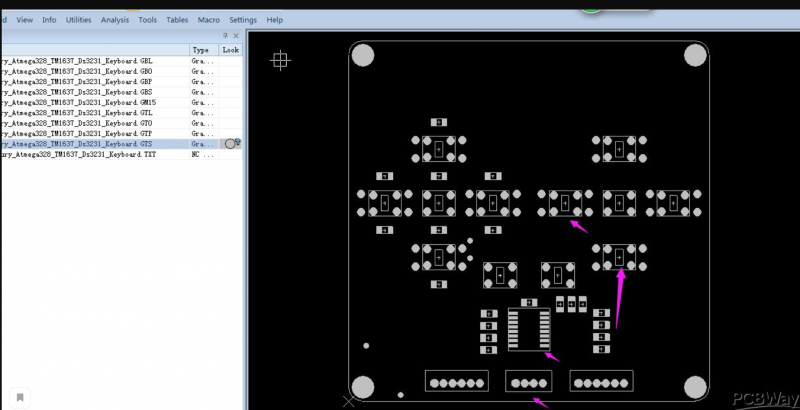Select the highlighted Keyboard.GTS layer row
The width and height of the screenshot is (800, 410).
point(121,144)
